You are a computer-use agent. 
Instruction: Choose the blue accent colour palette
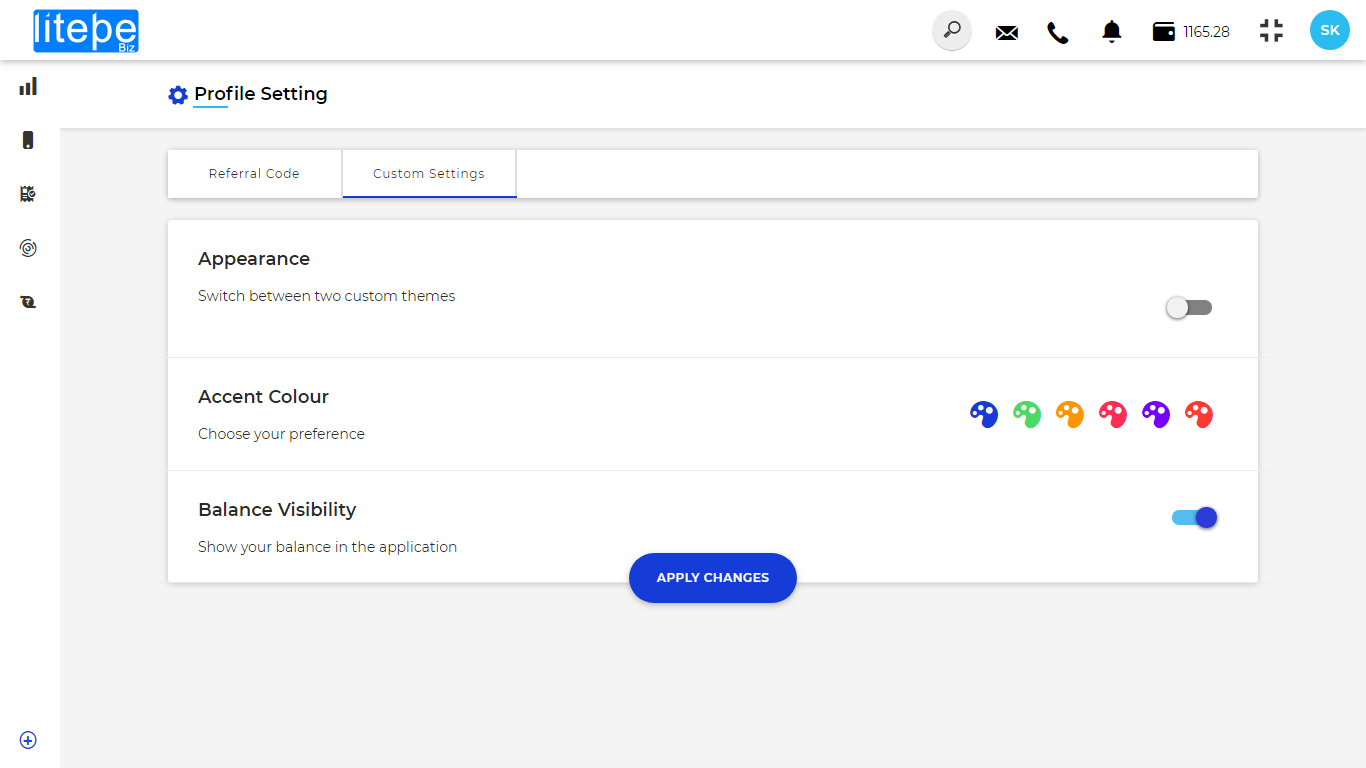click(984, 414)
